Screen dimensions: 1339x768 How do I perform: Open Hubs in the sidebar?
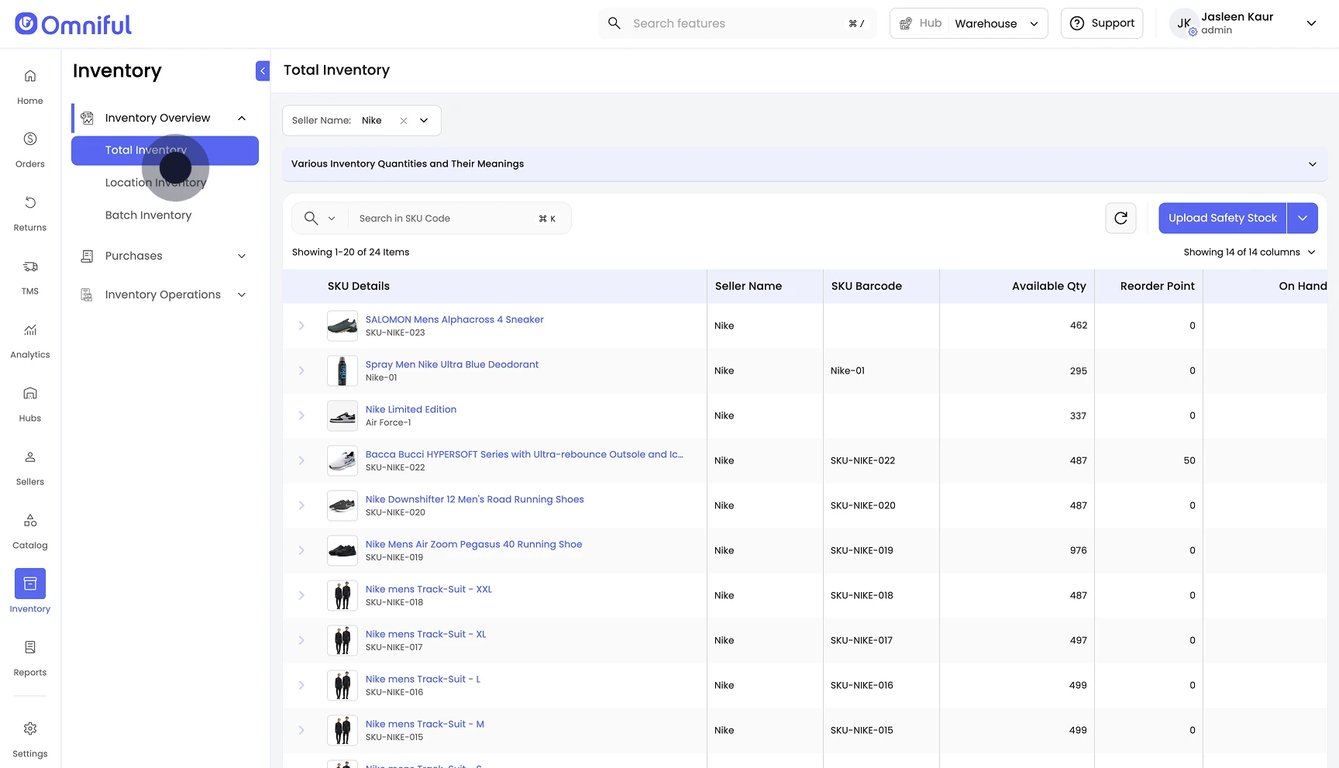pos(30,403)
